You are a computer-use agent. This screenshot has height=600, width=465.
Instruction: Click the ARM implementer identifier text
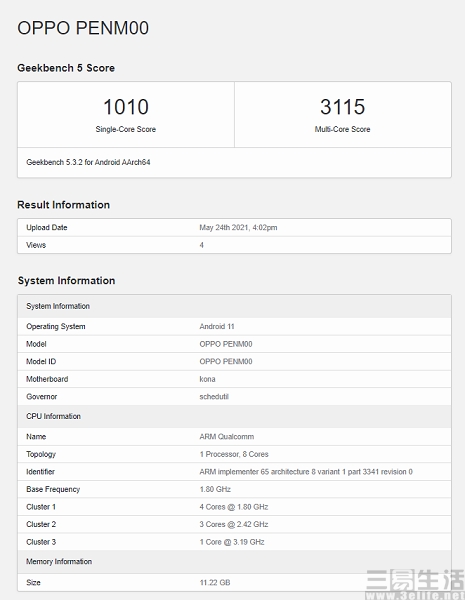(x=306, y=472)
